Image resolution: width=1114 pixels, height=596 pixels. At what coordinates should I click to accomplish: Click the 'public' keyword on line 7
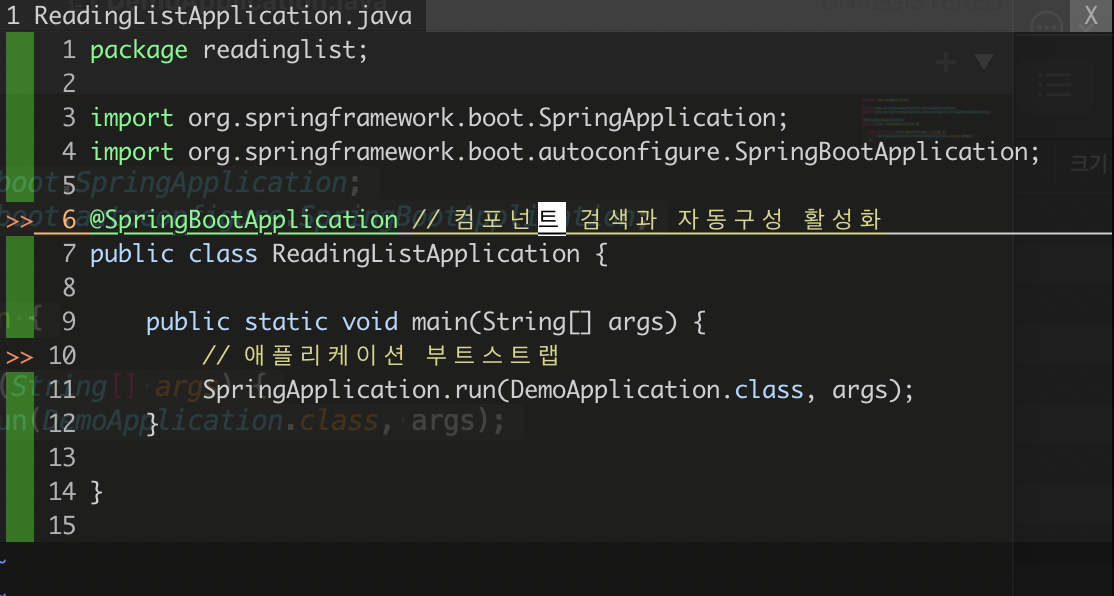[131, 254]
